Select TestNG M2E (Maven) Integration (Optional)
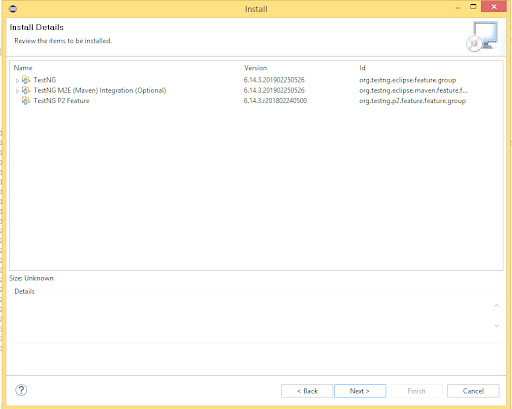 [x=100, y=90]
